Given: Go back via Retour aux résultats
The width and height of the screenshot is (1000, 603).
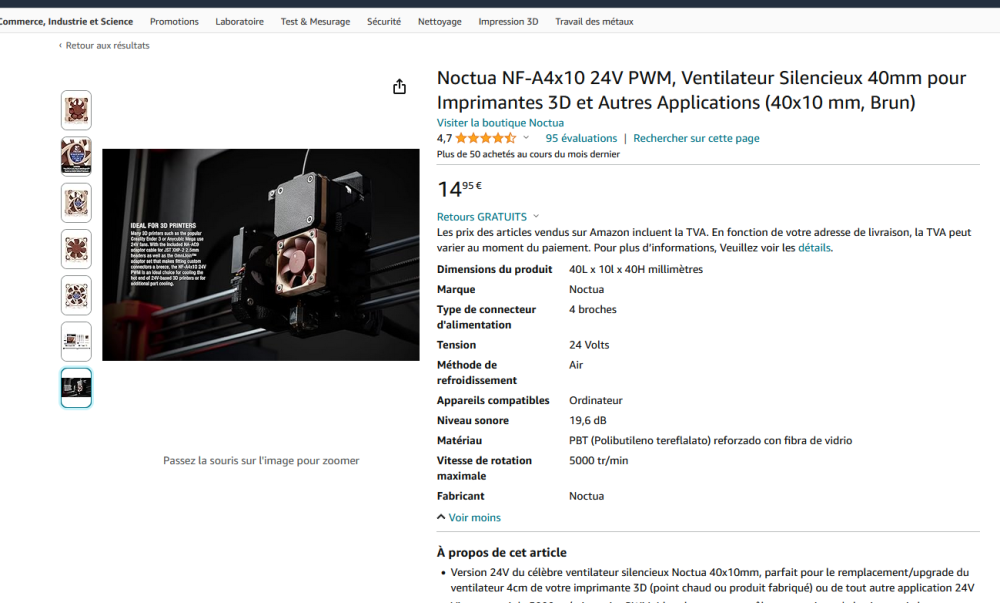Looking at the screenshot, I should (x=104, y=45).
